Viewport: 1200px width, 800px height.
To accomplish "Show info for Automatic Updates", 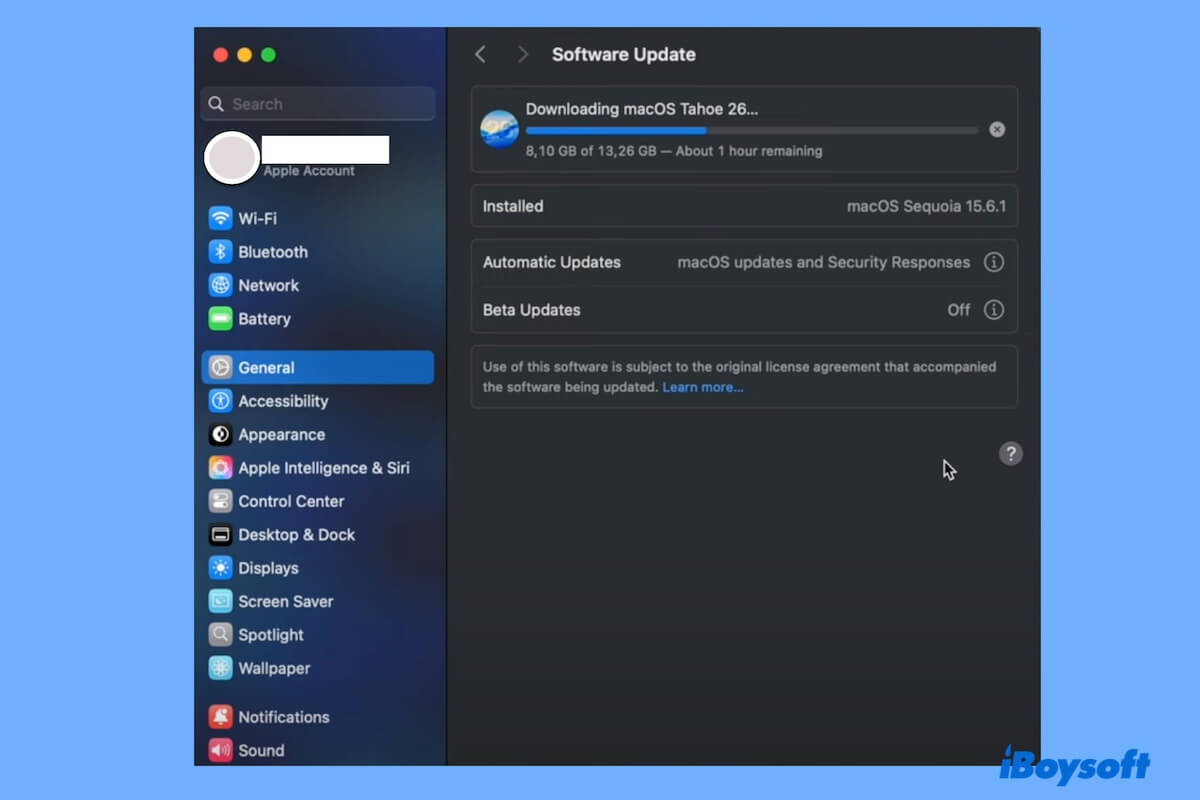I will click(x=993, y=262).
